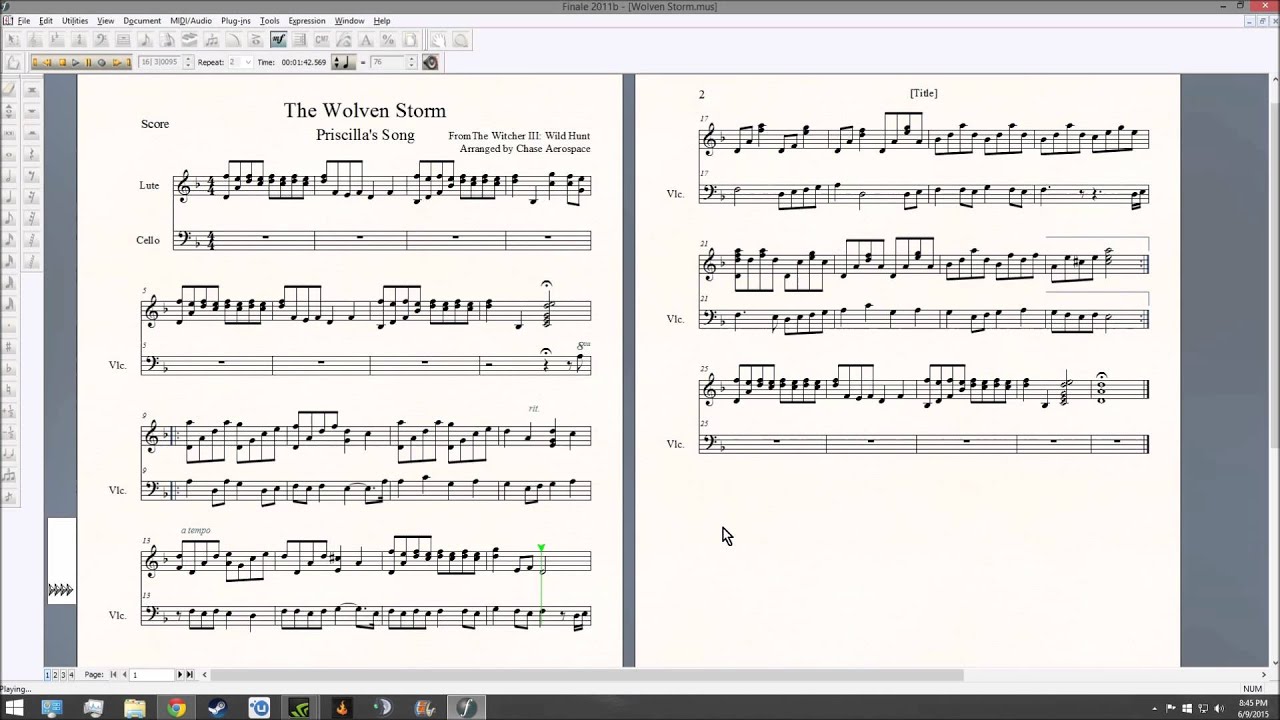Go to the first page
The width and height of the screenshot is (1280, 720).
113,675
